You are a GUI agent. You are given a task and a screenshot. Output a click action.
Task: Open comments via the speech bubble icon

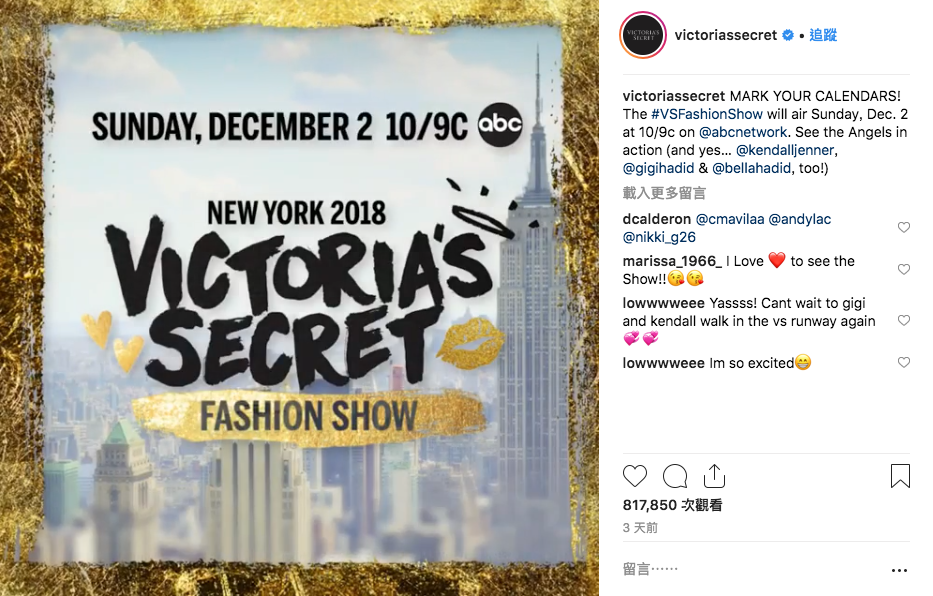(675, 476)
